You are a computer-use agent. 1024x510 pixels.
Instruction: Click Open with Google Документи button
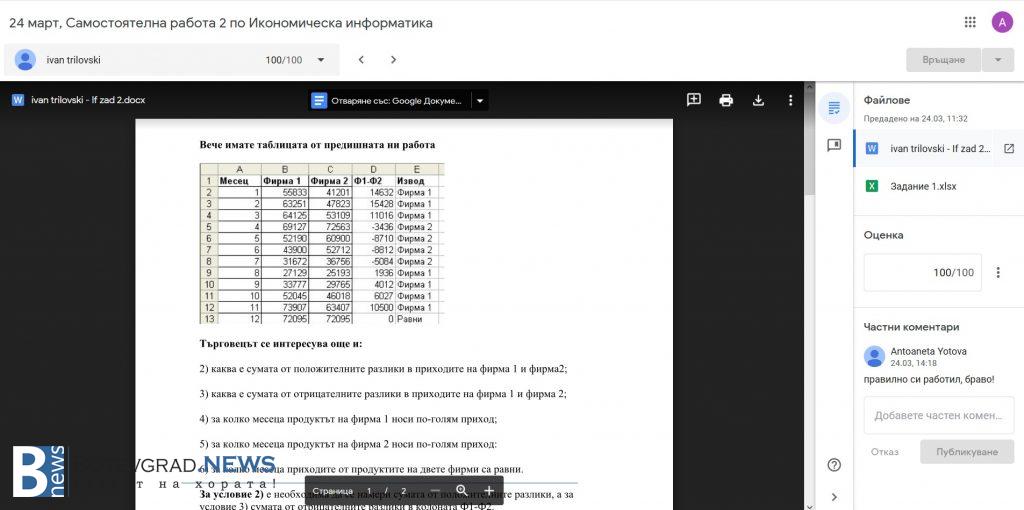click(x=388, y=100)
